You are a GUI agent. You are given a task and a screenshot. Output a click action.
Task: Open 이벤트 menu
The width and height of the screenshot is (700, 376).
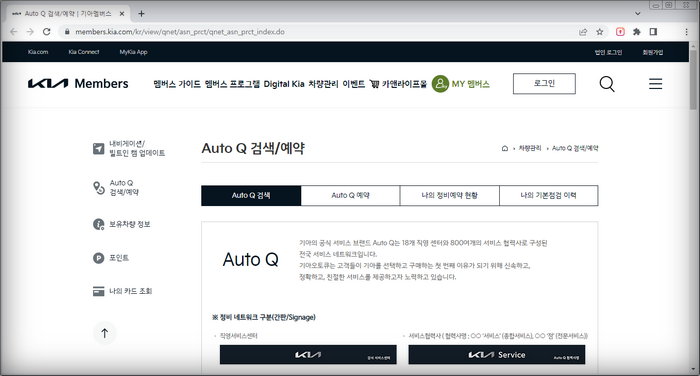(x=354, y=84)
